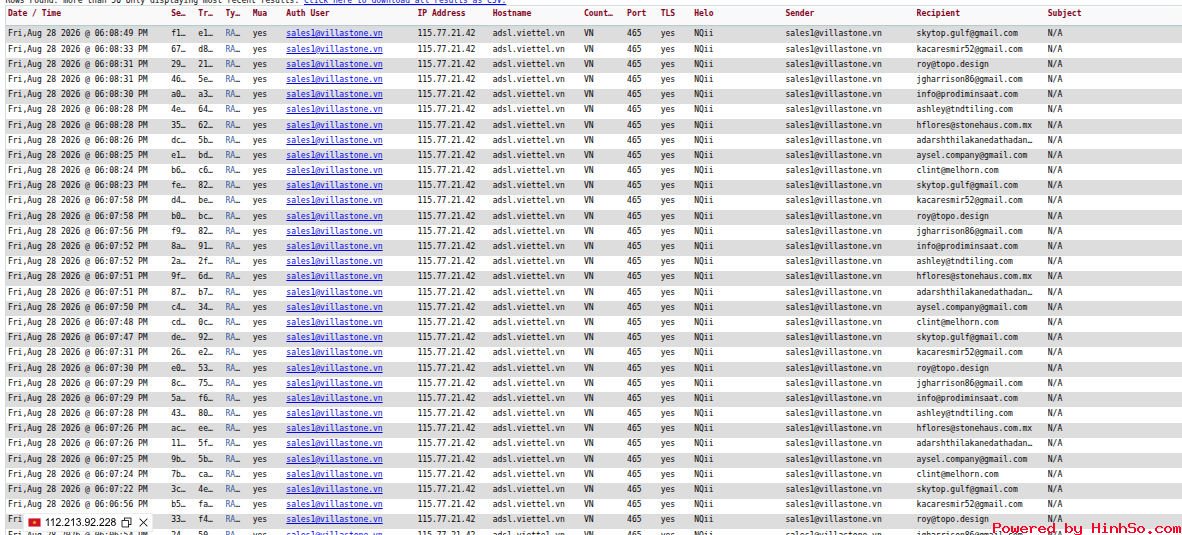Screen dimensions: 1182x535
Task: Click recipient clint@melhorn.com in 06:08:24 PM row
Action: point(957,170)
